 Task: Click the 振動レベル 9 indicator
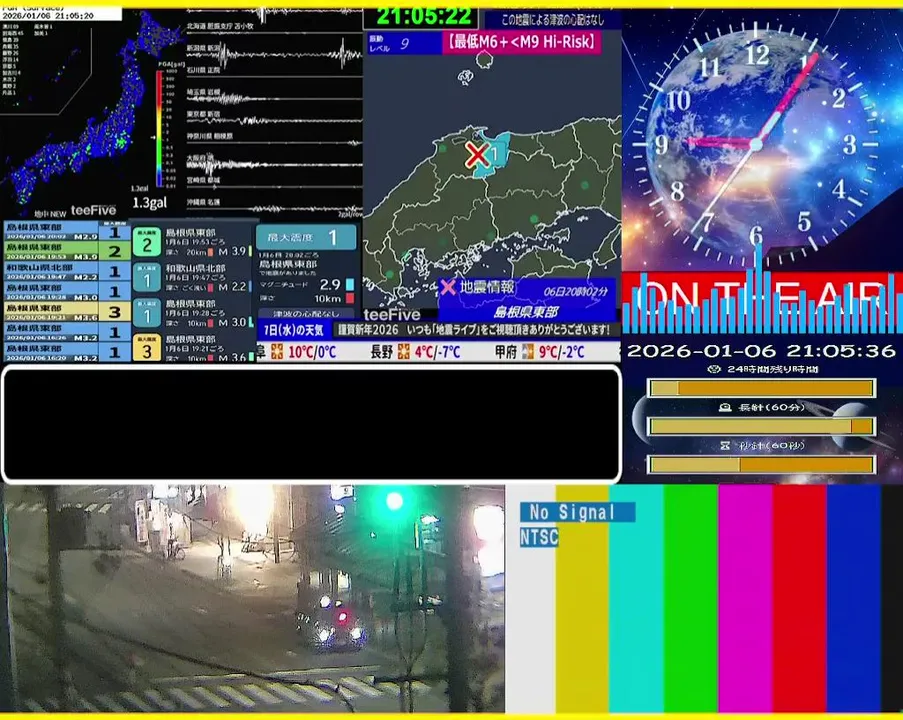click(x=403, y=43)
